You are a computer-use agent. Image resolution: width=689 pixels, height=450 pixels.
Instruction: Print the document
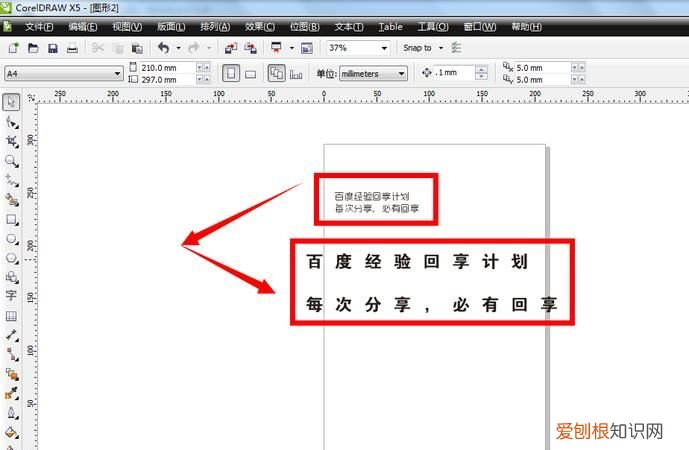[x=73, y=48]
